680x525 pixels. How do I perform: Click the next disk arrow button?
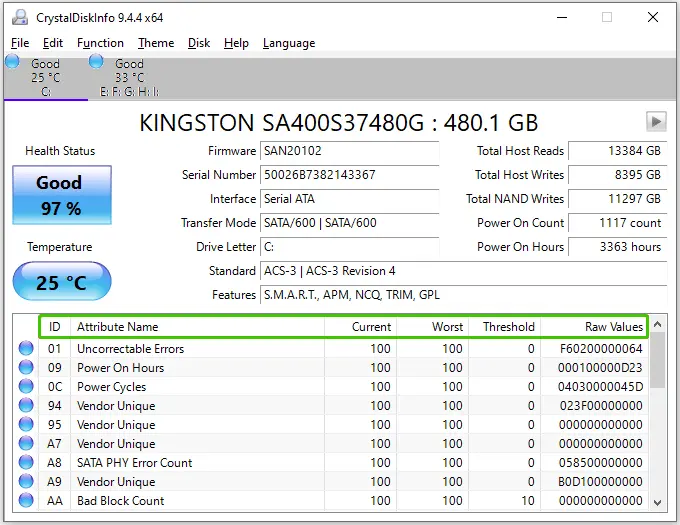656,121
